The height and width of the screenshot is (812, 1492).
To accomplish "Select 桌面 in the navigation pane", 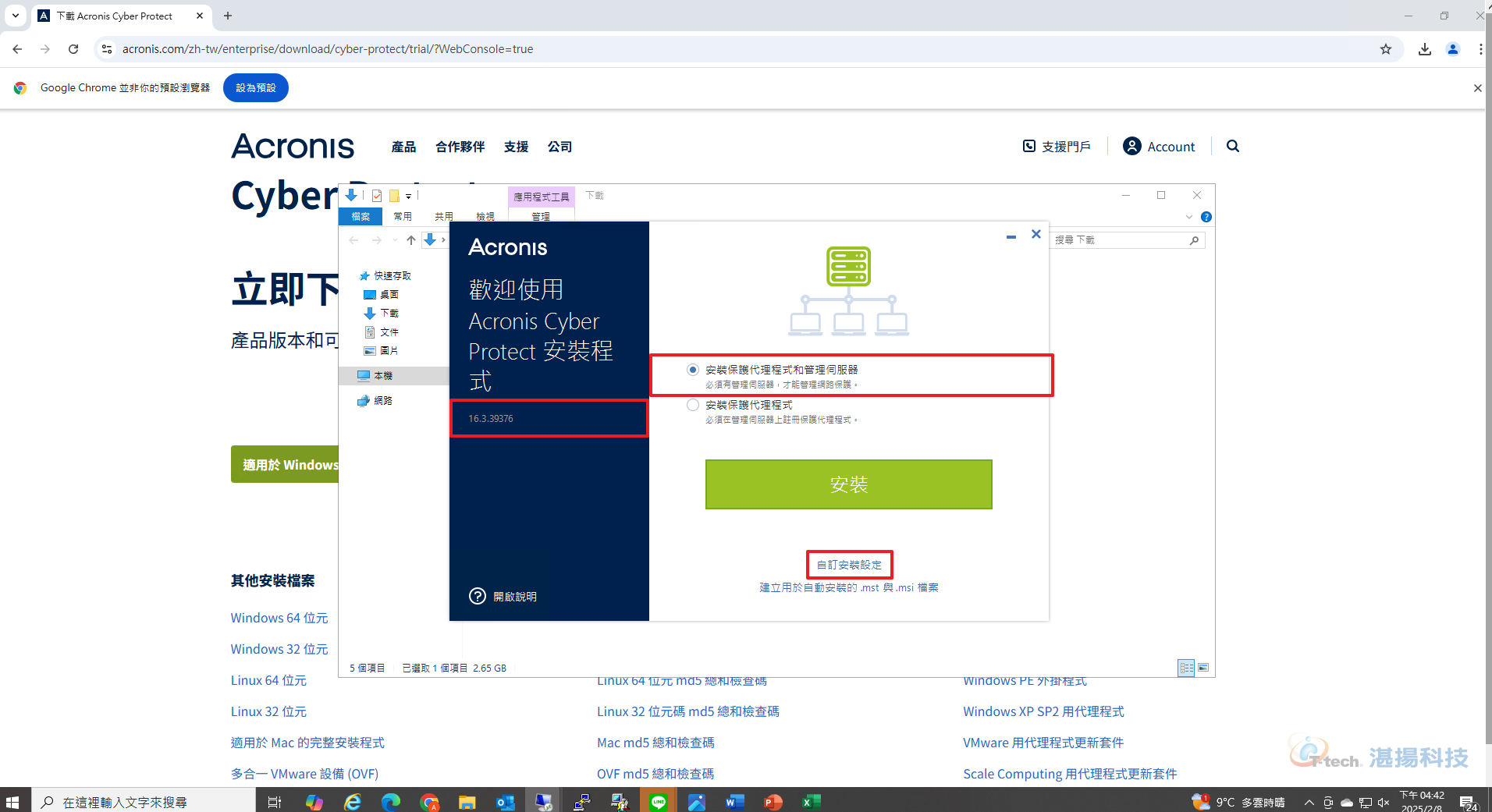I will (x=382, y=294).
